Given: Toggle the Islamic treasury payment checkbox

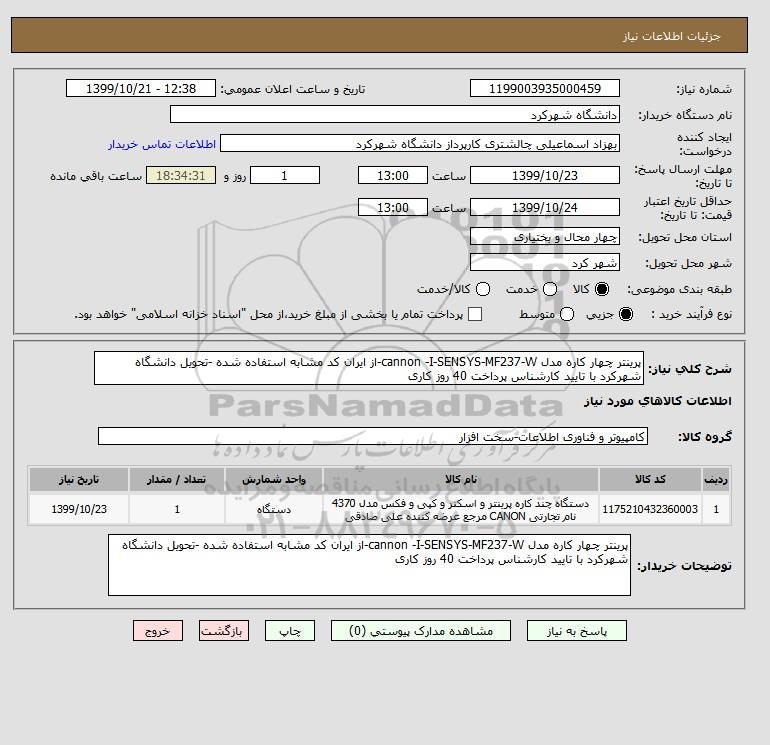Looking at the screenshot, I should coord(475,314).
